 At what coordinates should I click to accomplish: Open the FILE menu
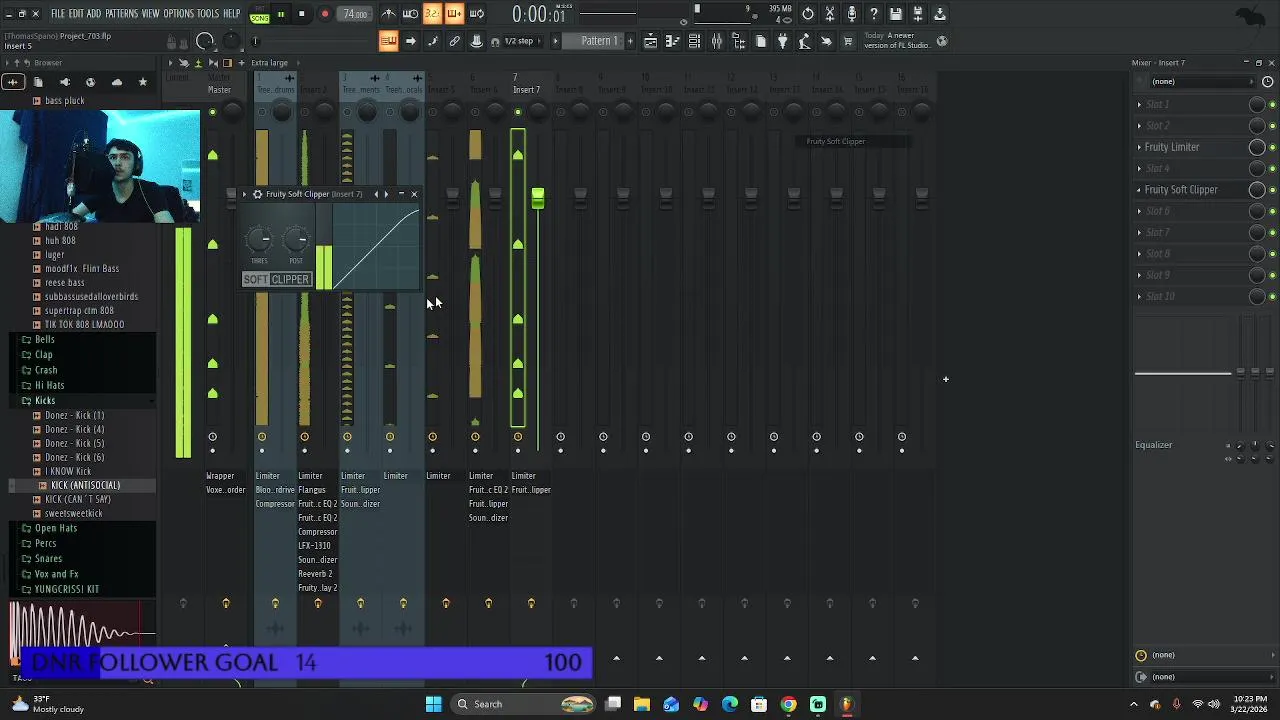tap(57, 14)
